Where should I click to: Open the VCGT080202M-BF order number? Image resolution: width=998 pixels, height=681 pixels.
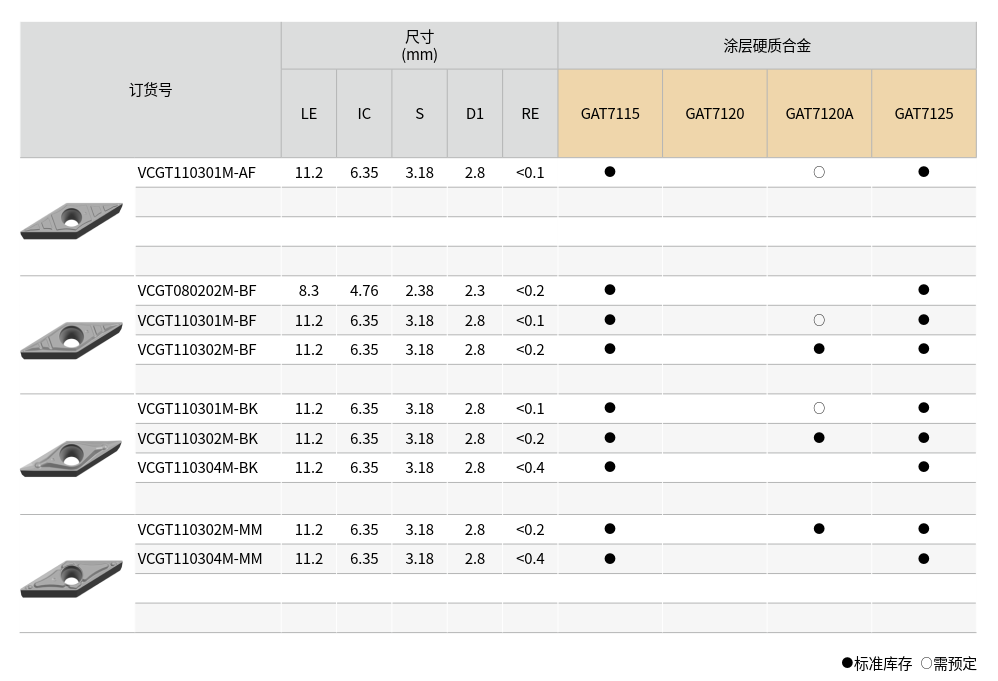click(x=197, y=291)
